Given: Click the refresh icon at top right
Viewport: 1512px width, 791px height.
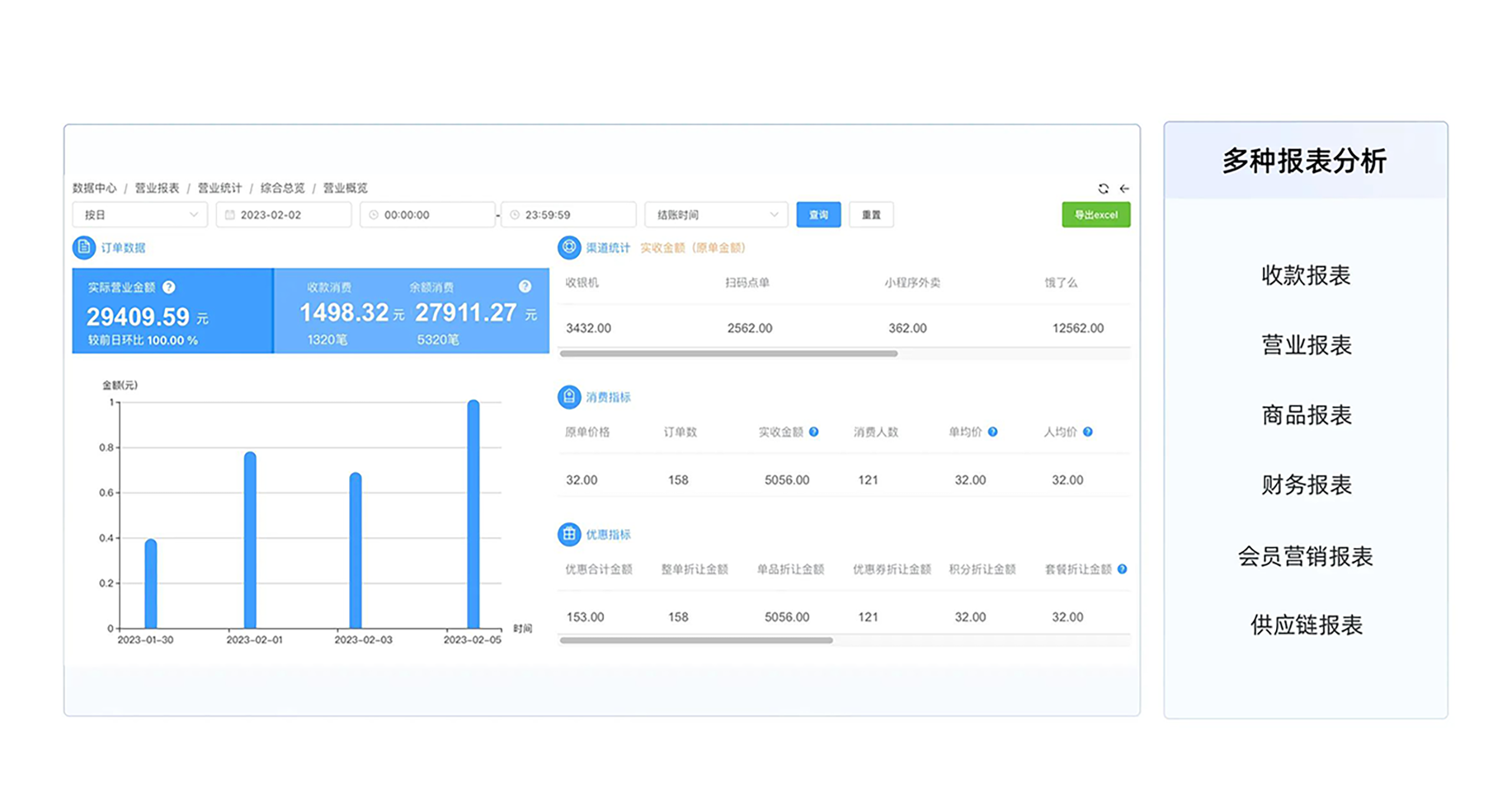Looking at the screenshot, I should click(1103, 189).
